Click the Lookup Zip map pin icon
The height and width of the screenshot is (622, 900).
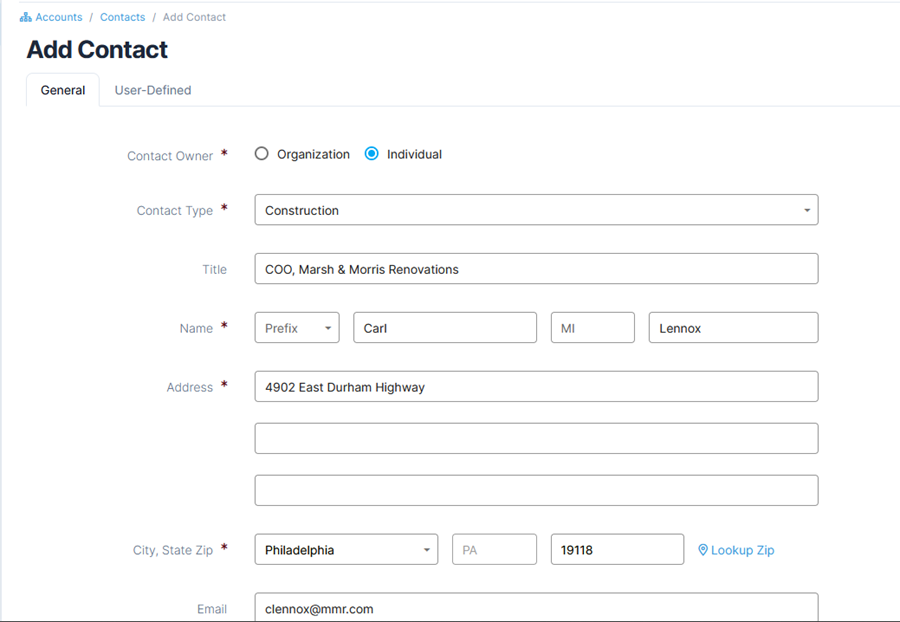703,550
